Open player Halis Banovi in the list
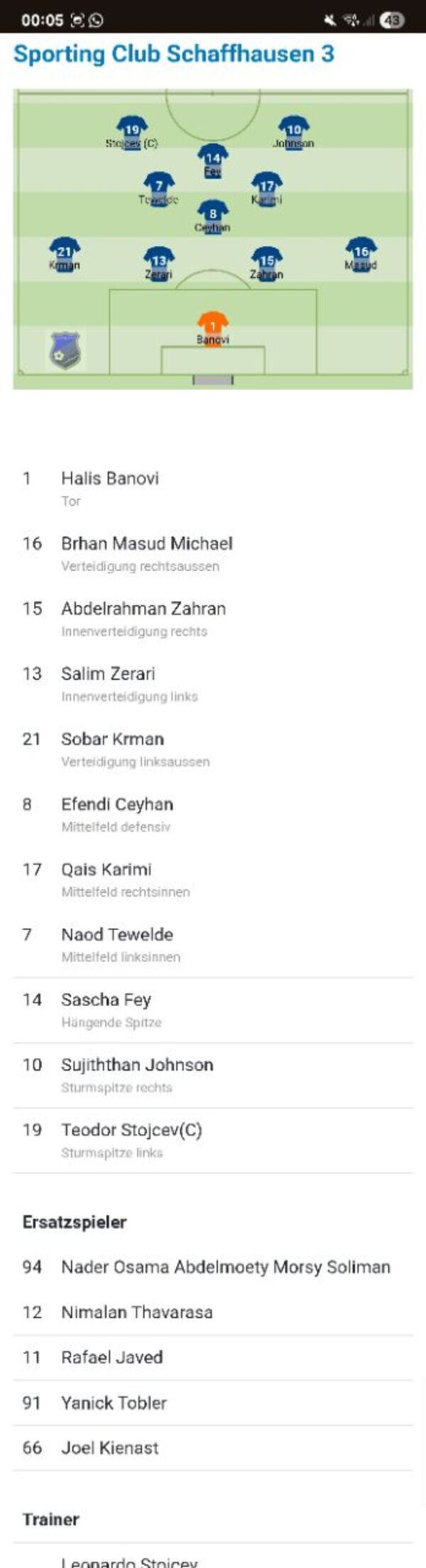Viewport: 426px width, 1568px height. (213, 488)
